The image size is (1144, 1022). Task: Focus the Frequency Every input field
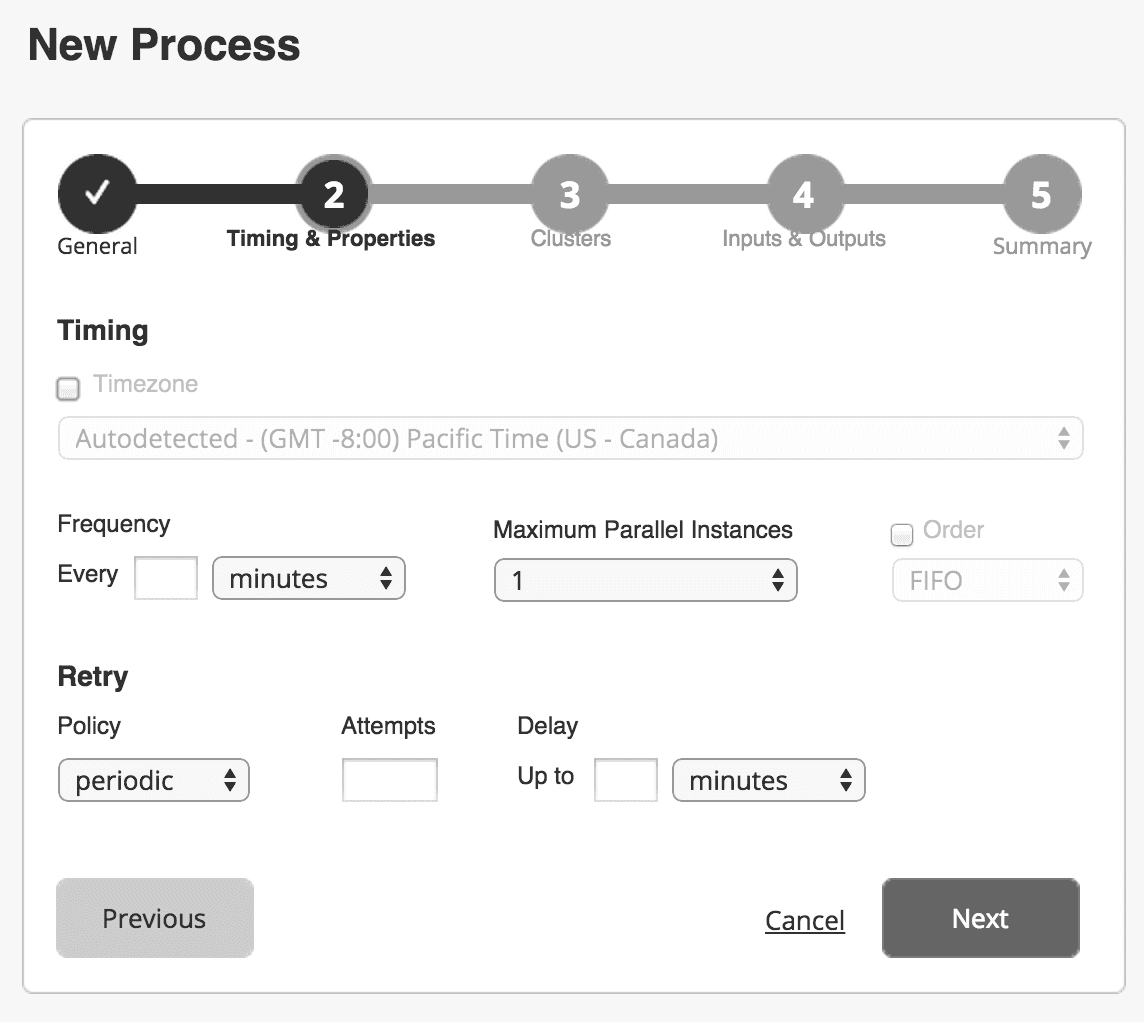[x=166, y=578]
